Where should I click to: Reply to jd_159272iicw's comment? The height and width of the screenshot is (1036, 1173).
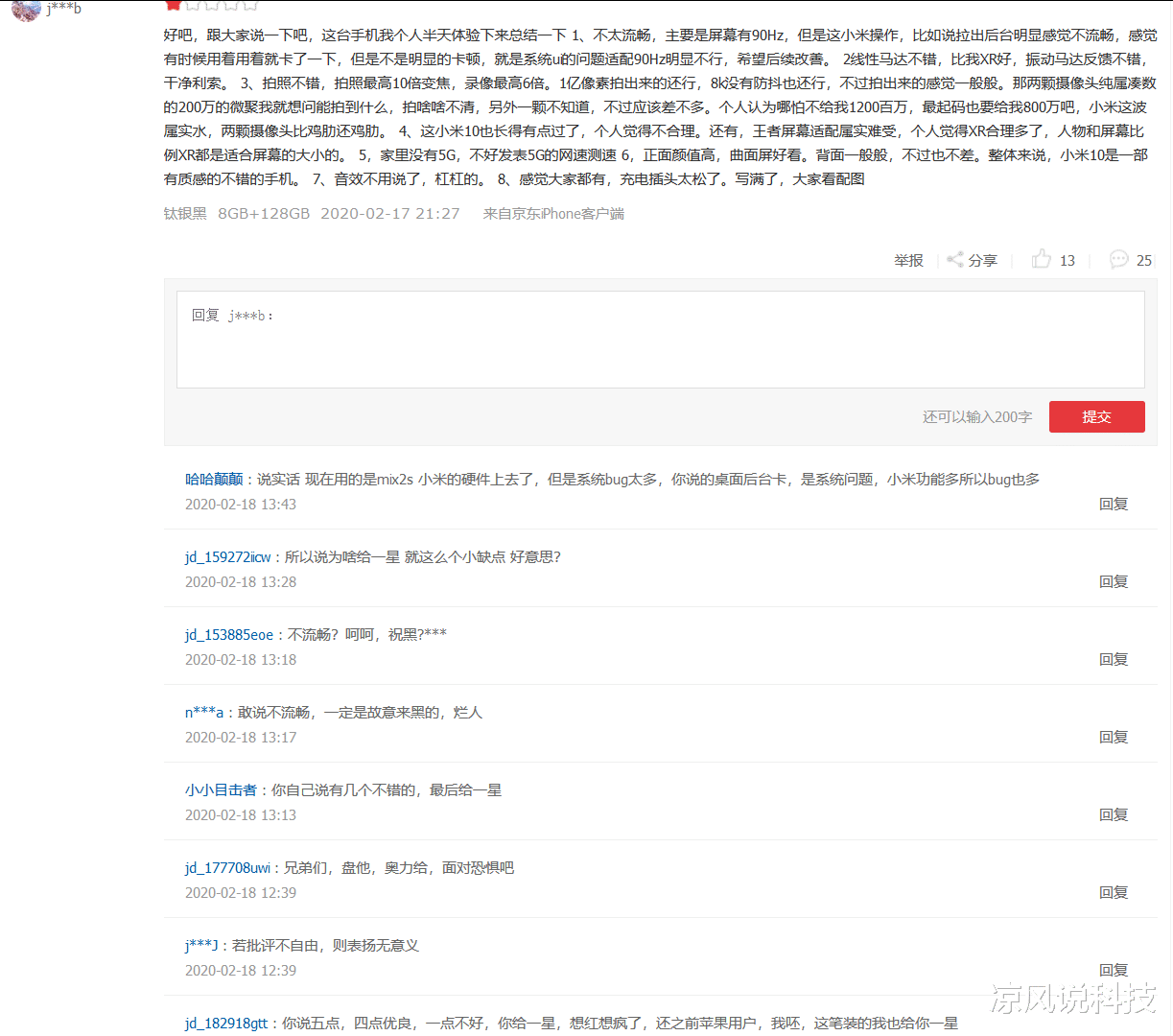(1113, 581)
